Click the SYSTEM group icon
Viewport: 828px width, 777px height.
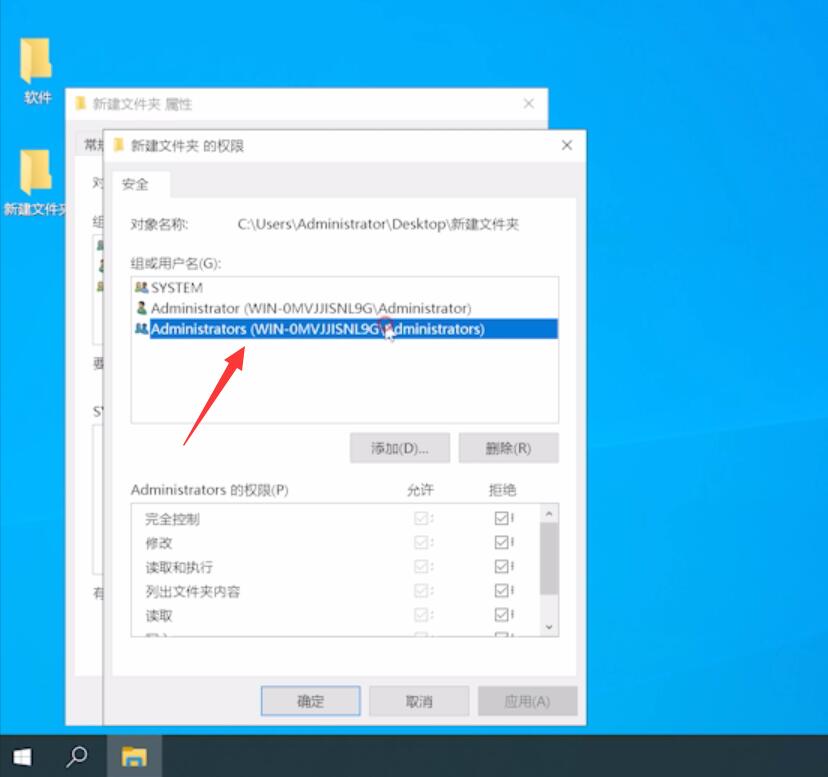[141, 287]
